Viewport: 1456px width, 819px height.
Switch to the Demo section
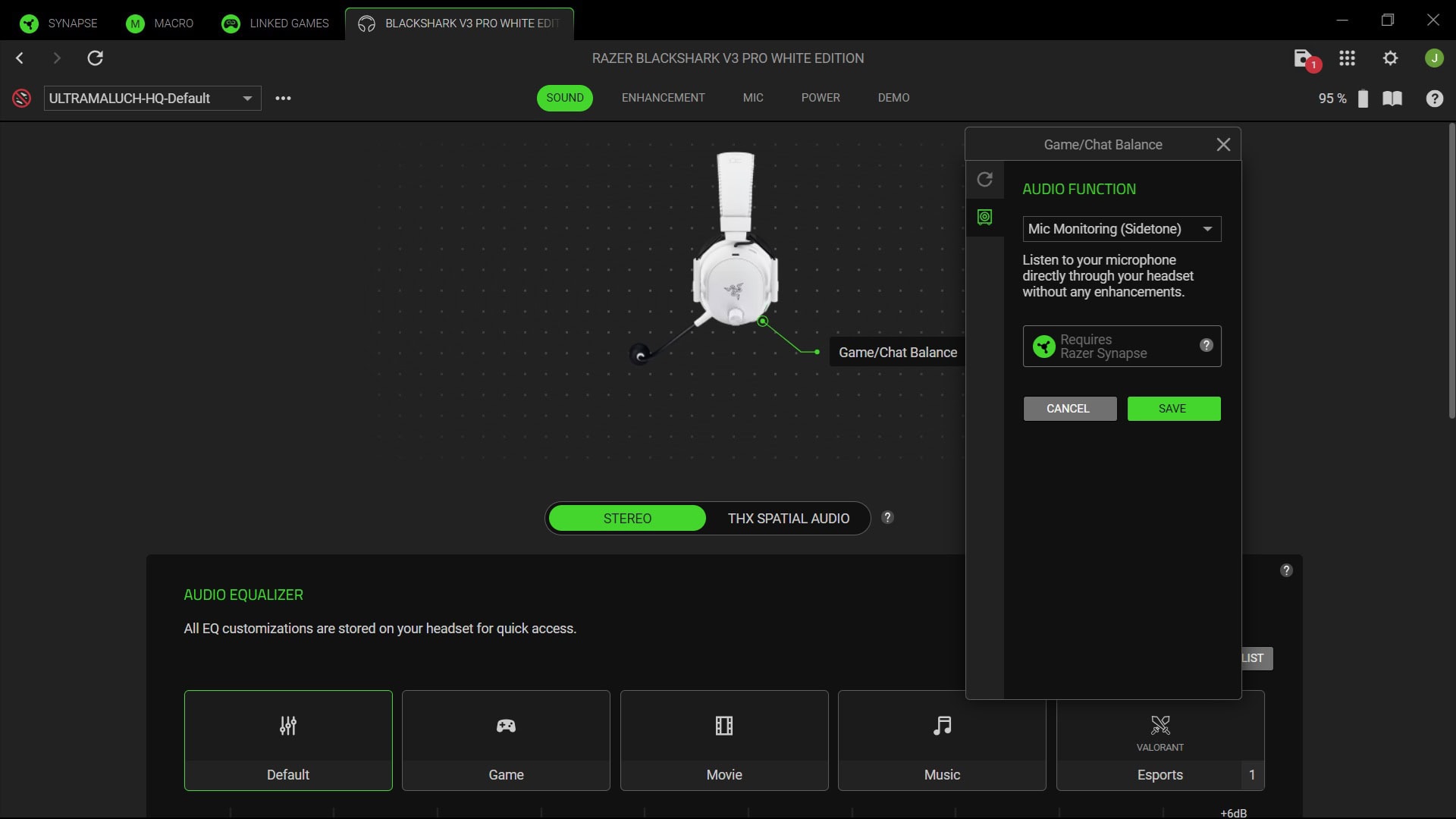894,98
